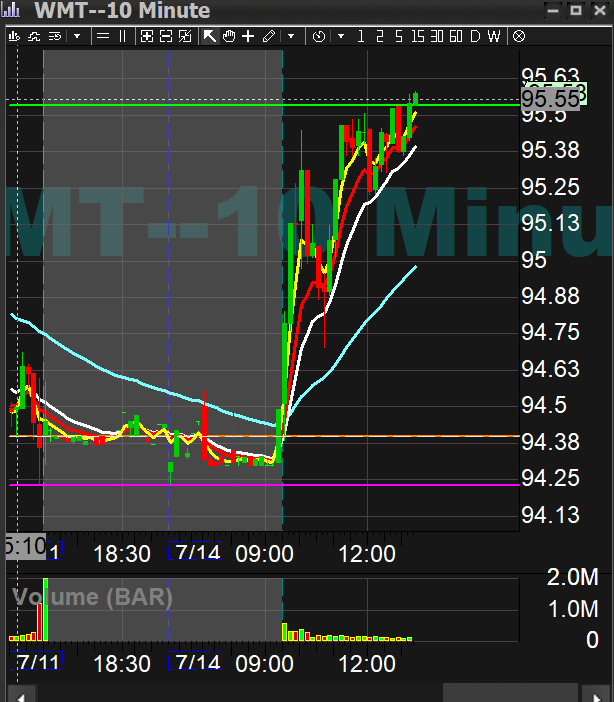Image resolution: width=614 pixels, height=702 pixels.
Task: Click the 95.13 price axis label
Action: click(x=550, y=223)
